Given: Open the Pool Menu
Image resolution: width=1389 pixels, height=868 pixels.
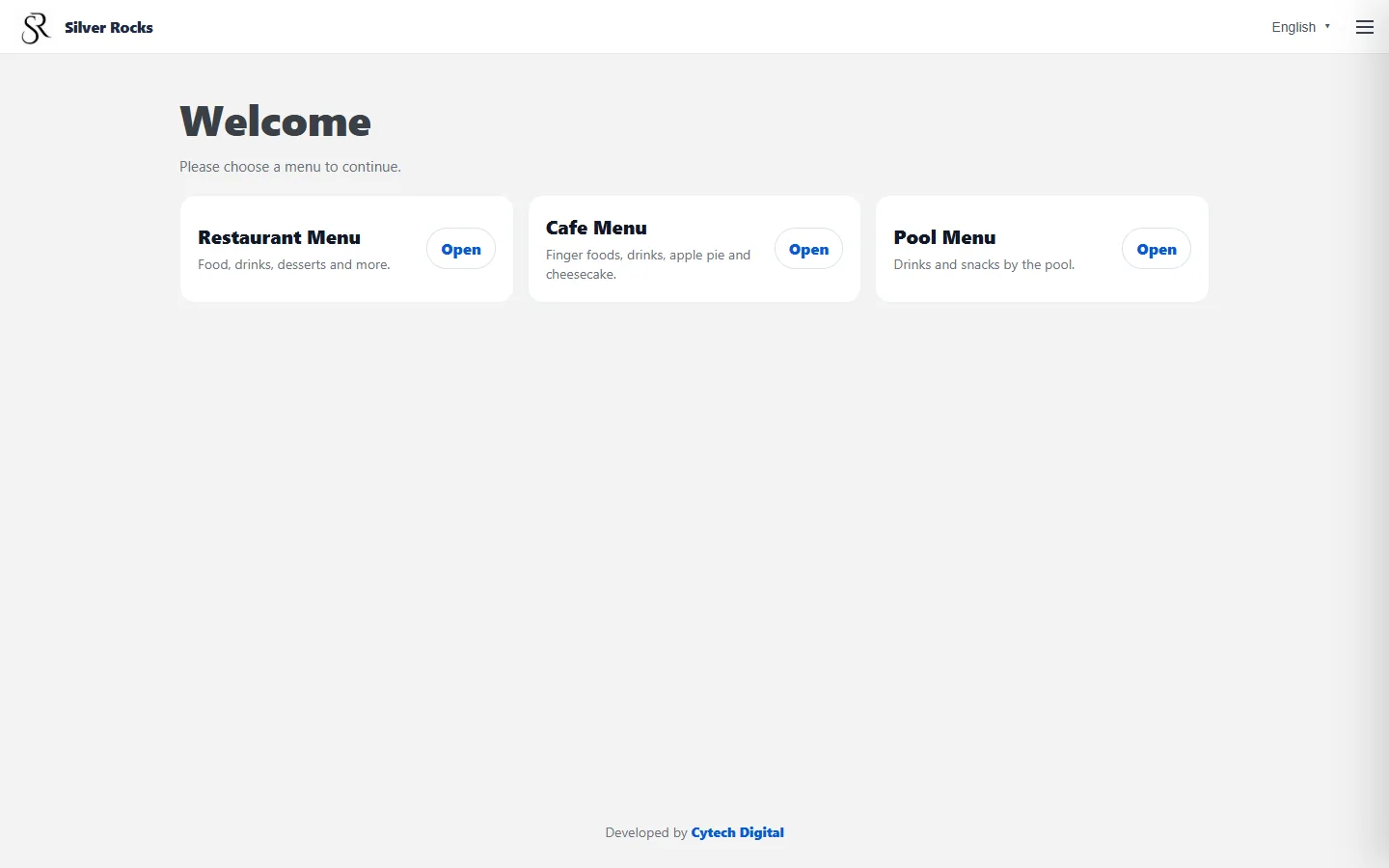Looking at the screenshot, I should point(1156,249).
